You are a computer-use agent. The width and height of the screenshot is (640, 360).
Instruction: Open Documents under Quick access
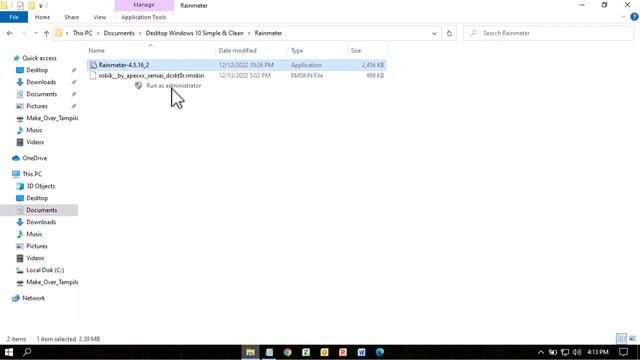[41, 94]
